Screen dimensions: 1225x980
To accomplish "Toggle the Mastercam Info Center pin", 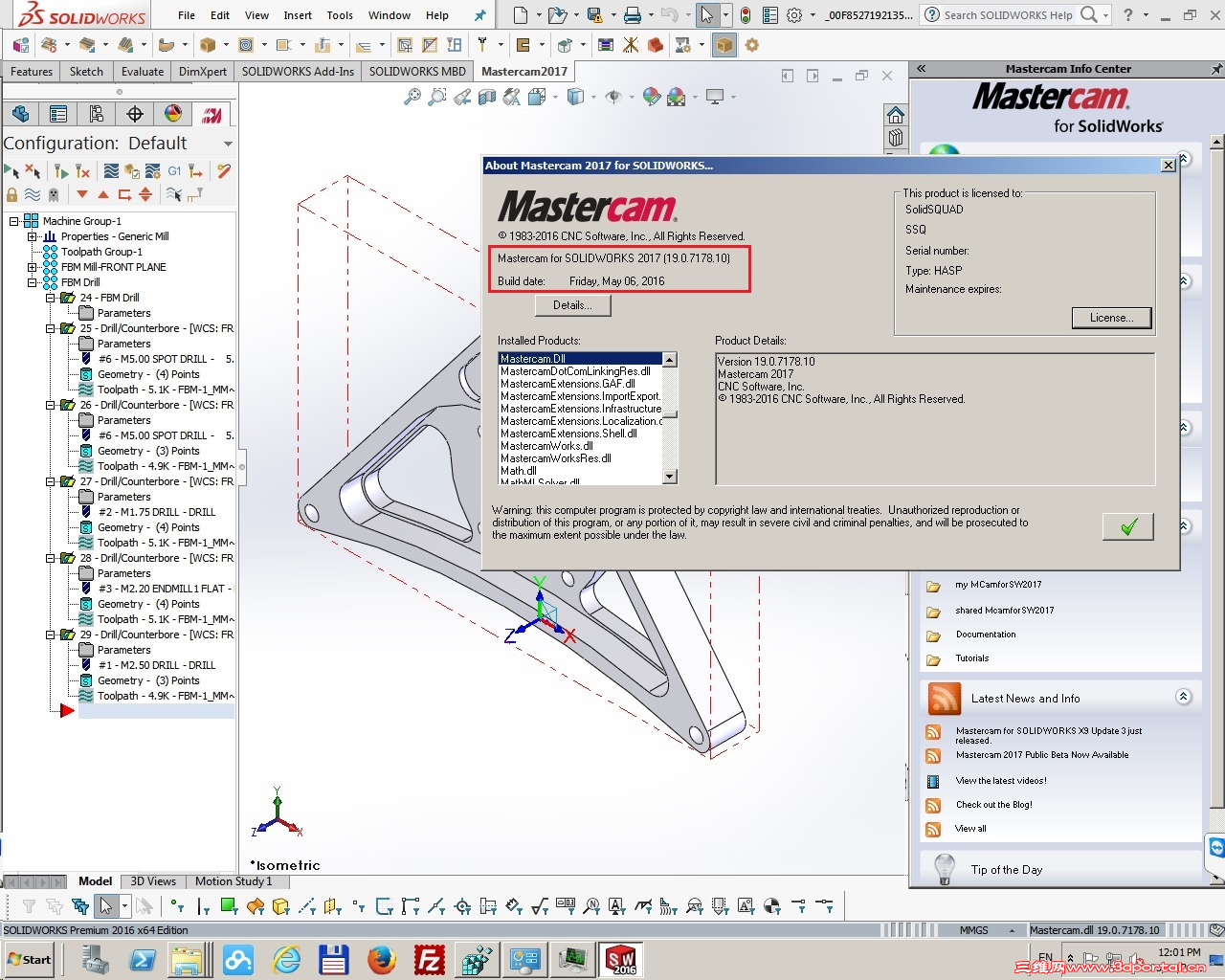I will point(1216,69).
